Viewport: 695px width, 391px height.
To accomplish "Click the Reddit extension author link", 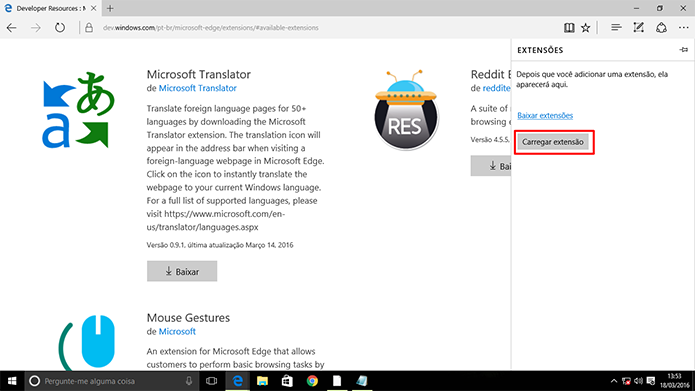I will pos(496,88).
